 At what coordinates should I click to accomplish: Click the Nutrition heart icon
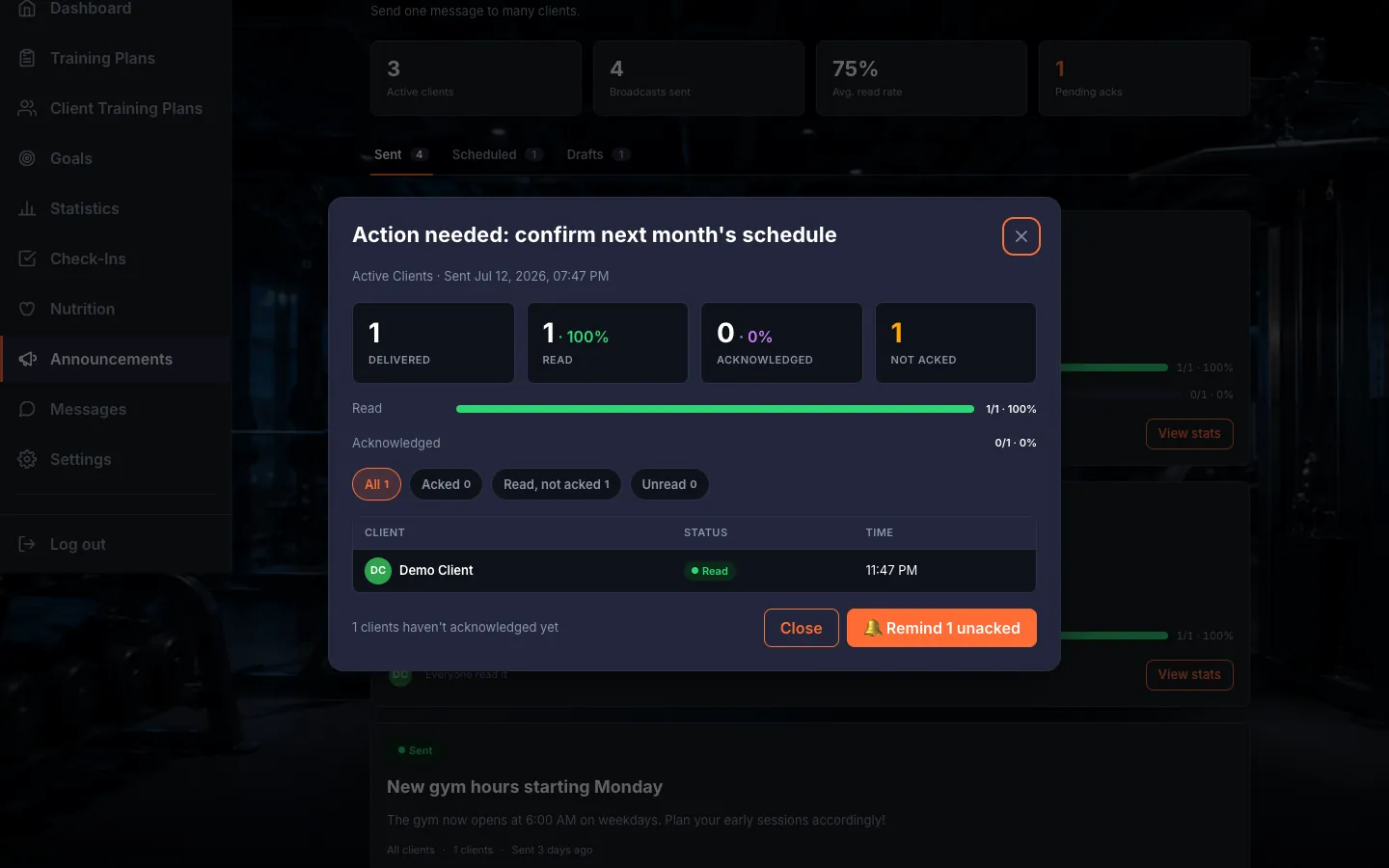[x=27, y=309]
